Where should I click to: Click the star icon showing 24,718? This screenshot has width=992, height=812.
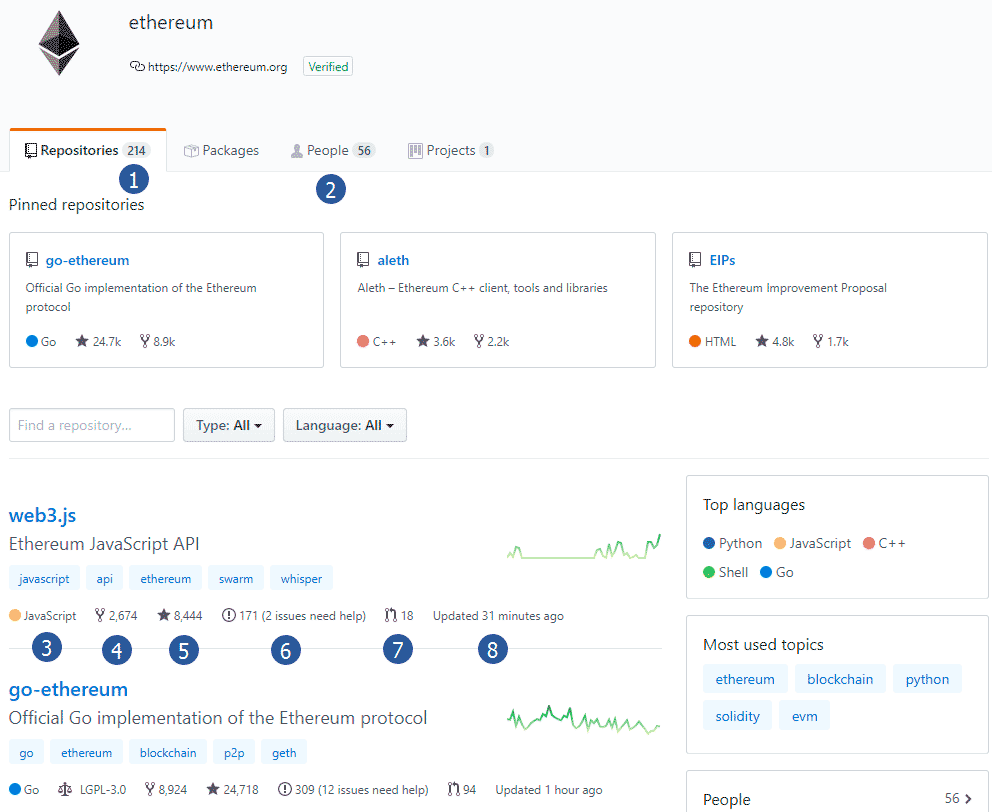[x=213, y=789]
